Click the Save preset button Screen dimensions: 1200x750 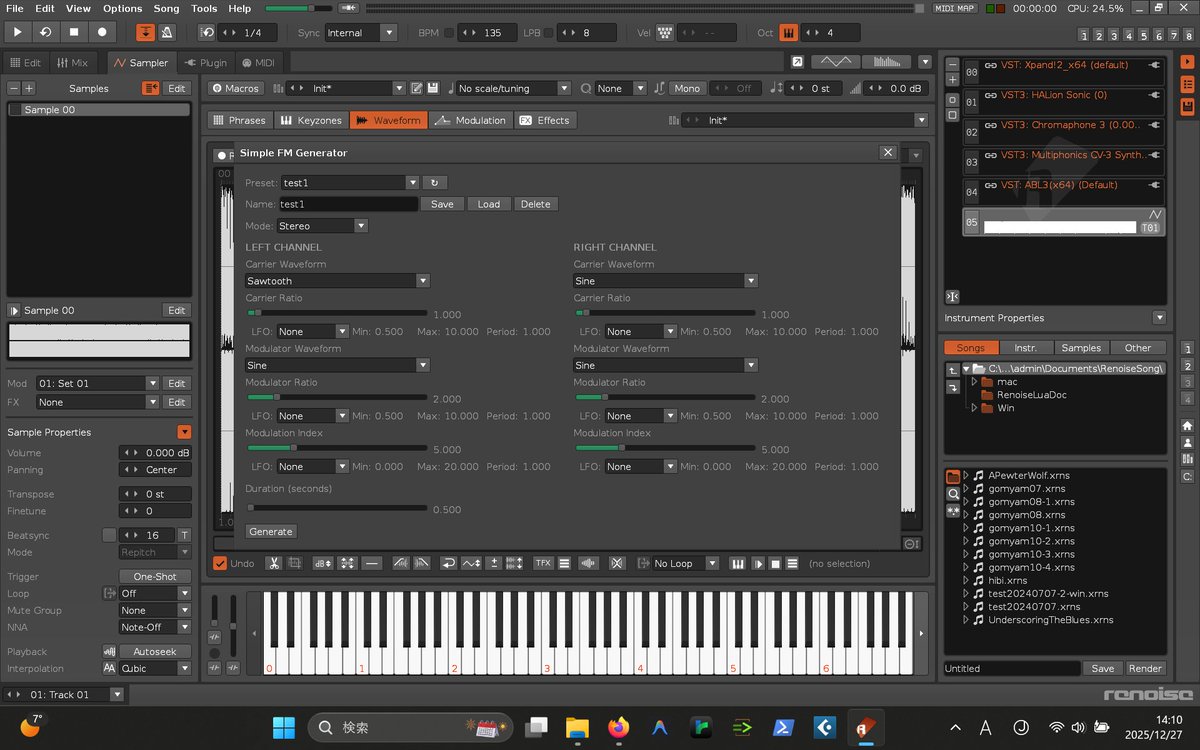pos(442,204)
